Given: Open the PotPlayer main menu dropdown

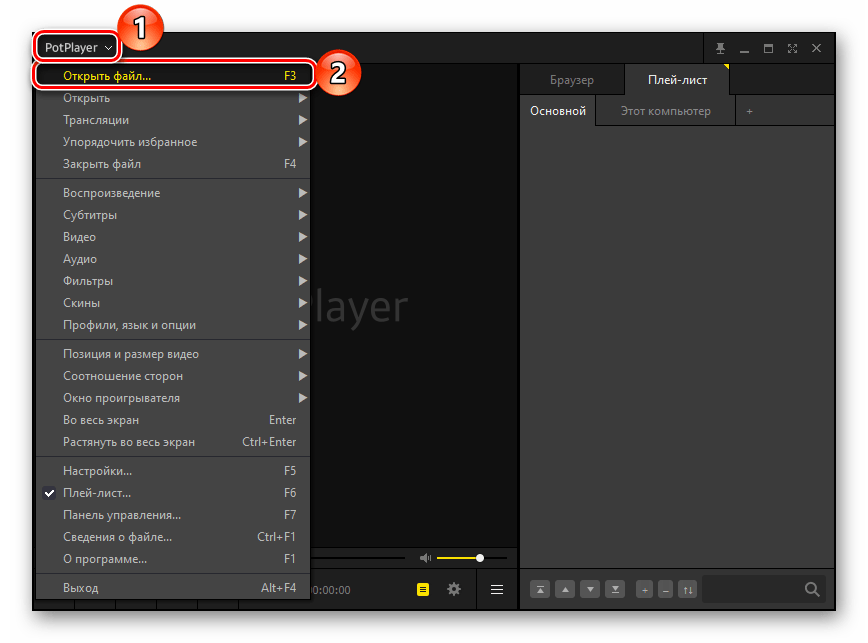Looking at the screenshot, I should 78,48.
